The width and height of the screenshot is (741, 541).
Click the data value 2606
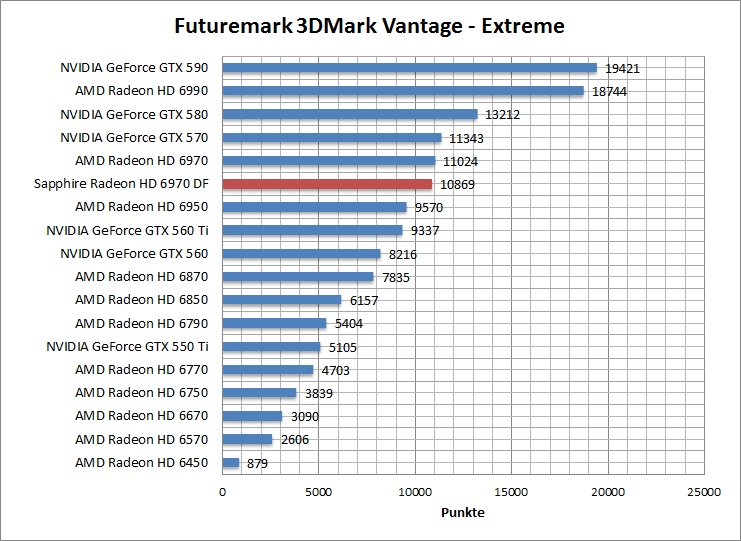coord(295,440)
